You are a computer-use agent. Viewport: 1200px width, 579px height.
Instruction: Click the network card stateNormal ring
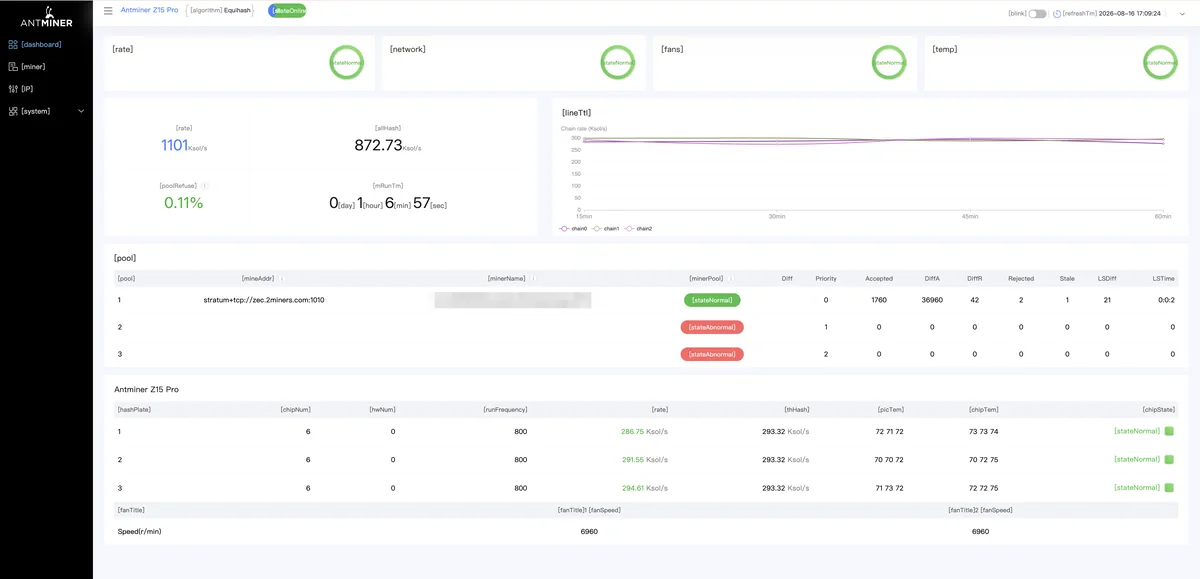coord(617,62)
